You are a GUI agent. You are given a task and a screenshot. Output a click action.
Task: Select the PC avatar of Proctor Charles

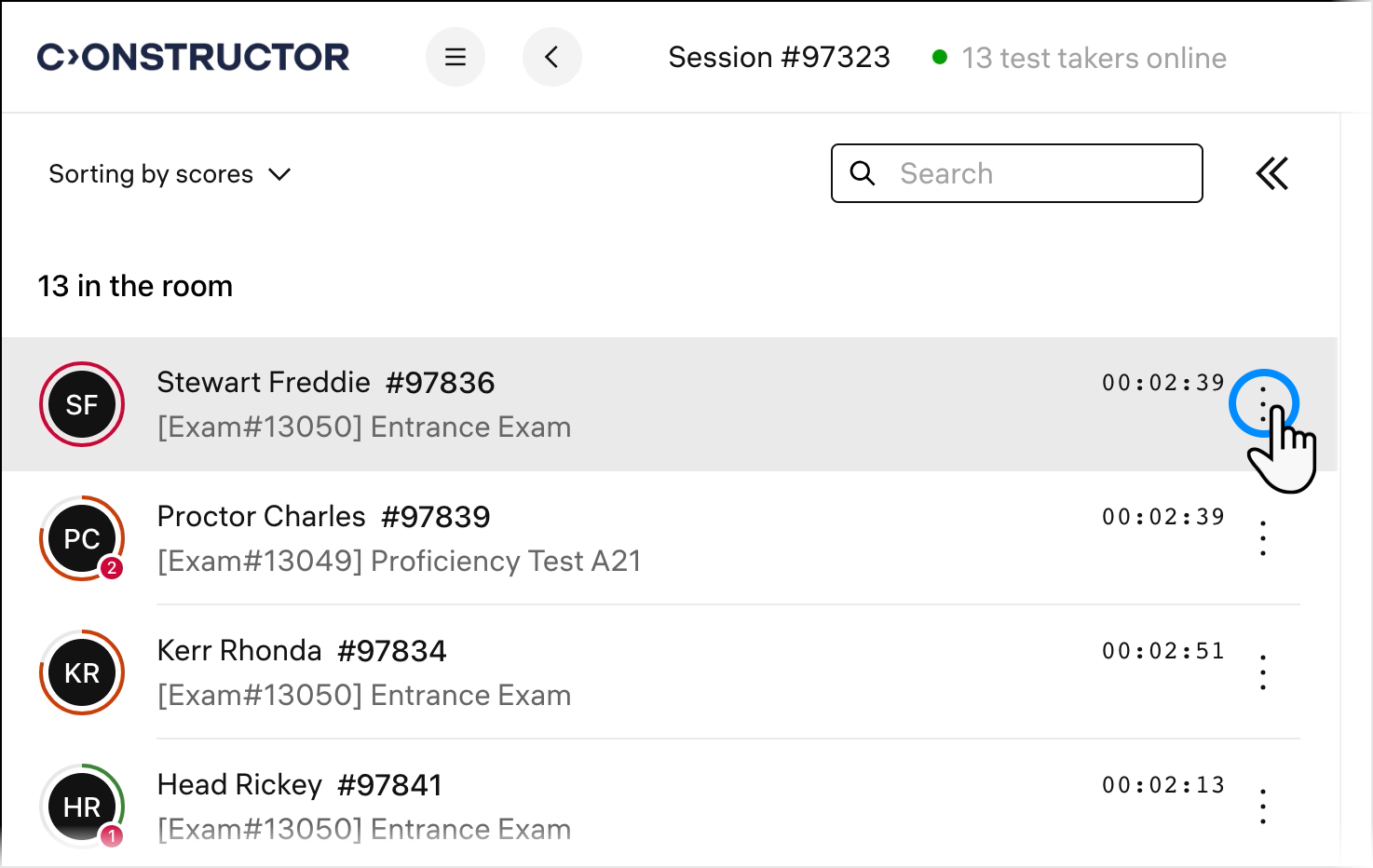(x=82, y=538)
